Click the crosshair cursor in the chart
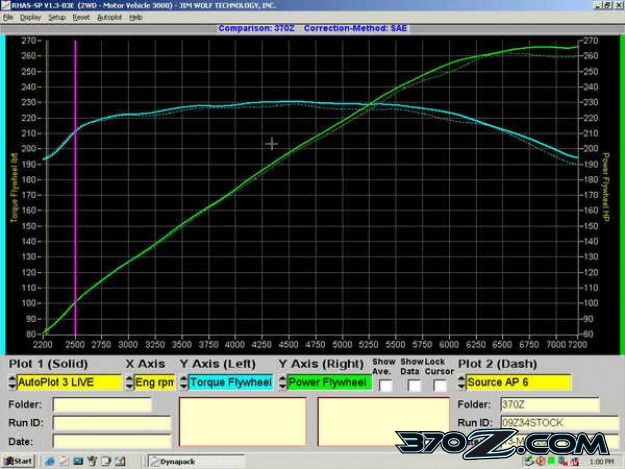 pyautogui.click(x=272, y=143)
